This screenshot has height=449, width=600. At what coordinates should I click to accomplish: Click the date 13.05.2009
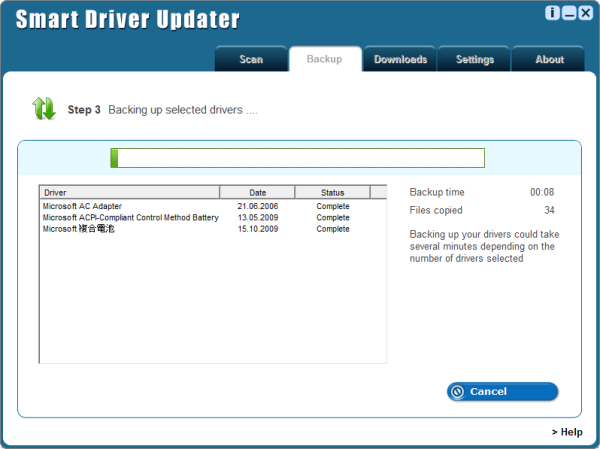tap(258, 217)
